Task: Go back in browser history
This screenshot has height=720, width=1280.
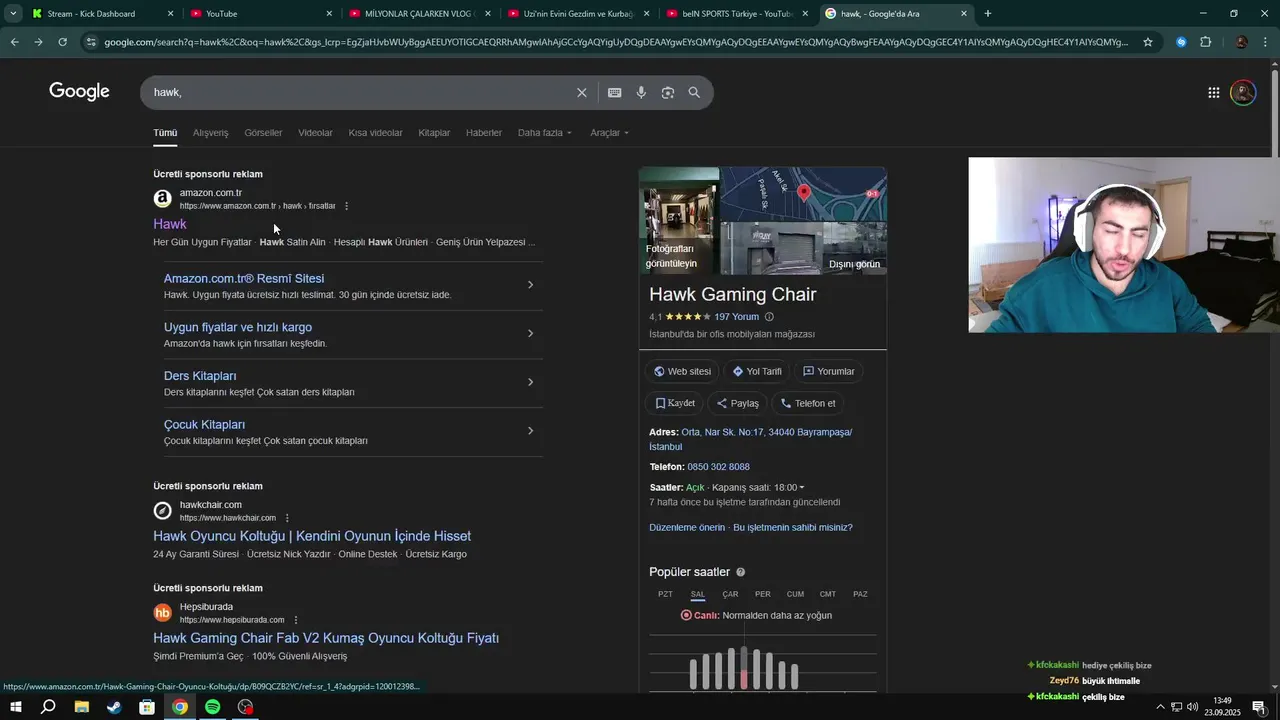Action: (x=14, y=42)
